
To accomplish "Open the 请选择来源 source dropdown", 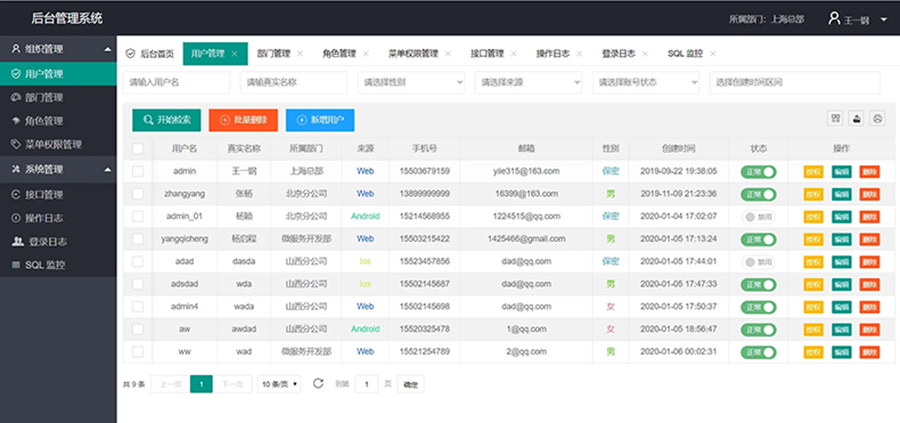I will (x=528, y=82).
